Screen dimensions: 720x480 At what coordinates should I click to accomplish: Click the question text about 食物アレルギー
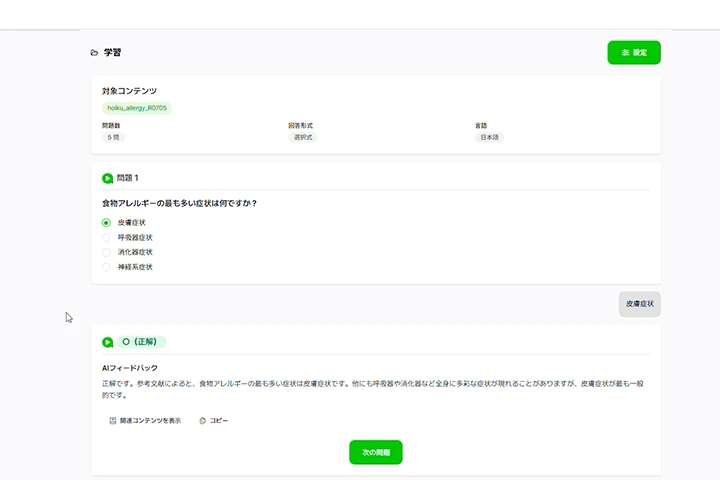pos(180,203)
